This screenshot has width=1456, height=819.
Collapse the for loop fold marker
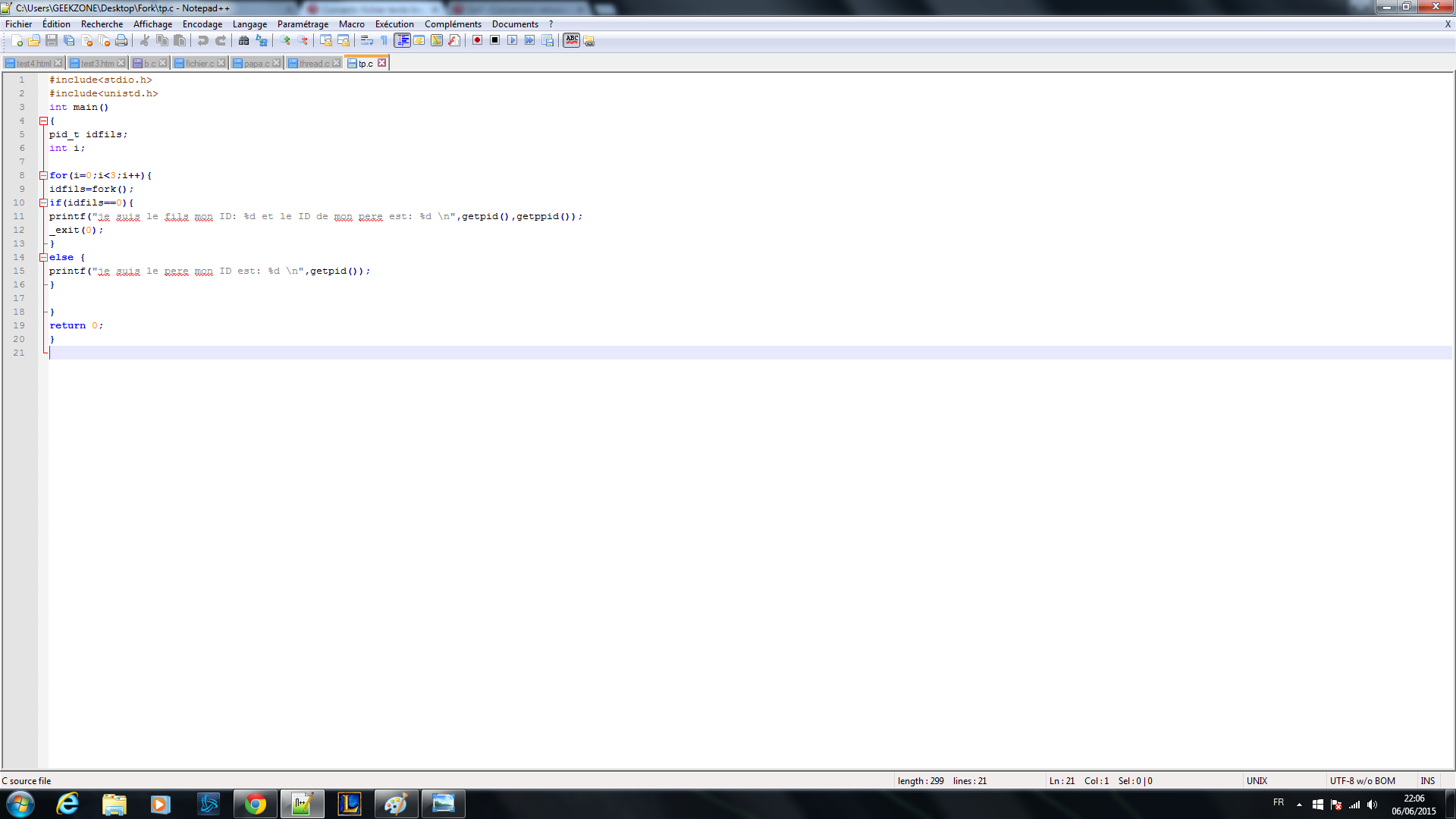pyautogui.click(x=43, y=176)
